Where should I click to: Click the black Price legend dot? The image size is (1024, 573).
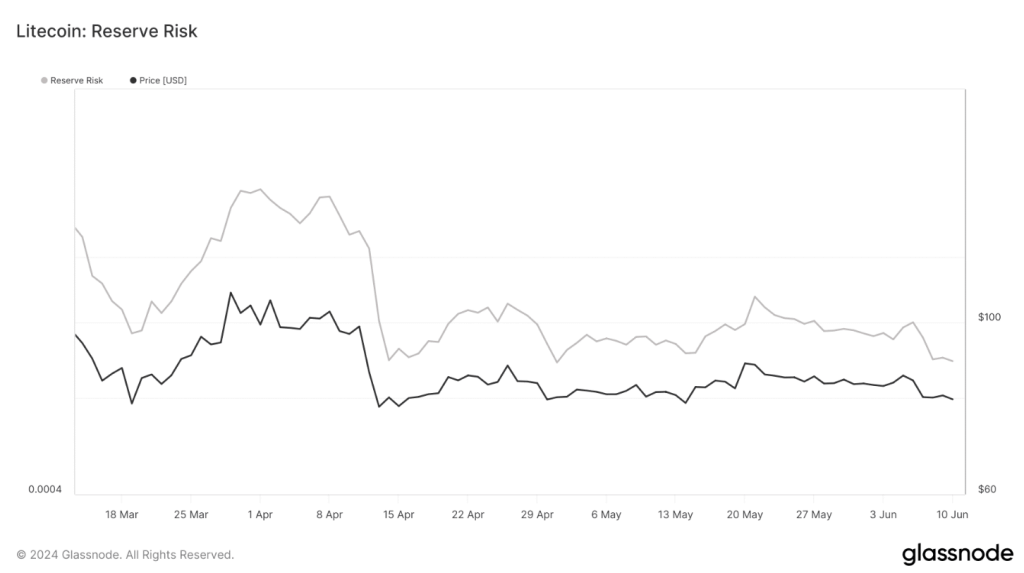pos(133,80)
